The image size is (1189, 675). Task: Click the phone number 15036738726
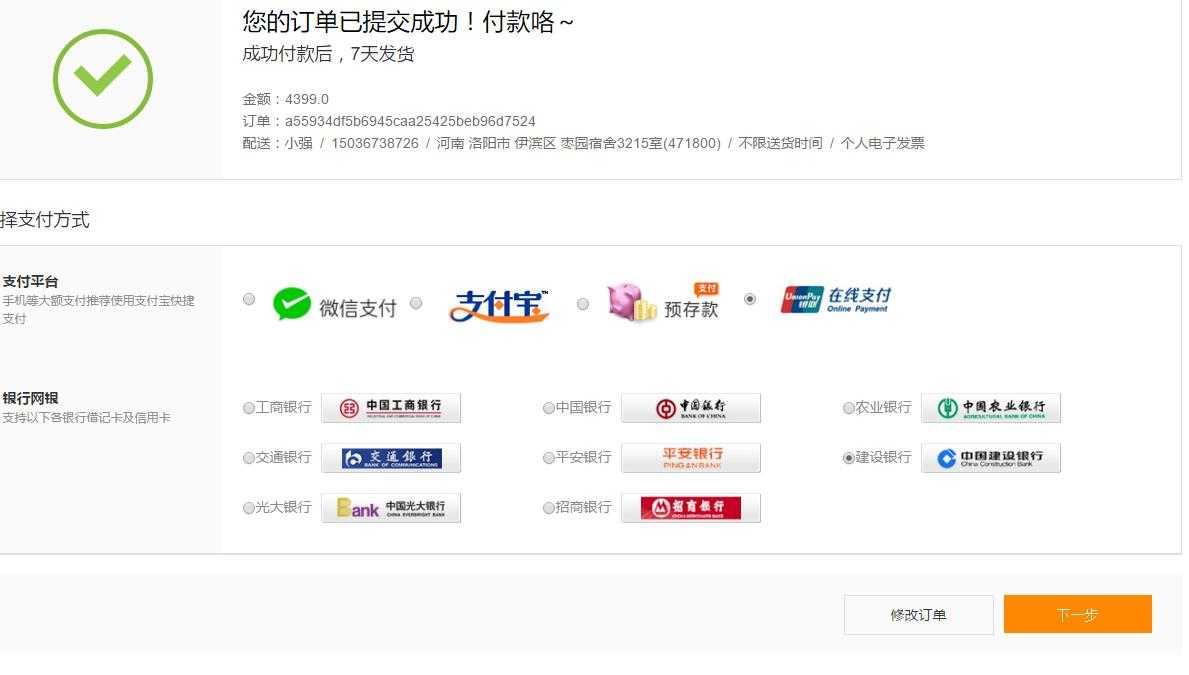375,143
